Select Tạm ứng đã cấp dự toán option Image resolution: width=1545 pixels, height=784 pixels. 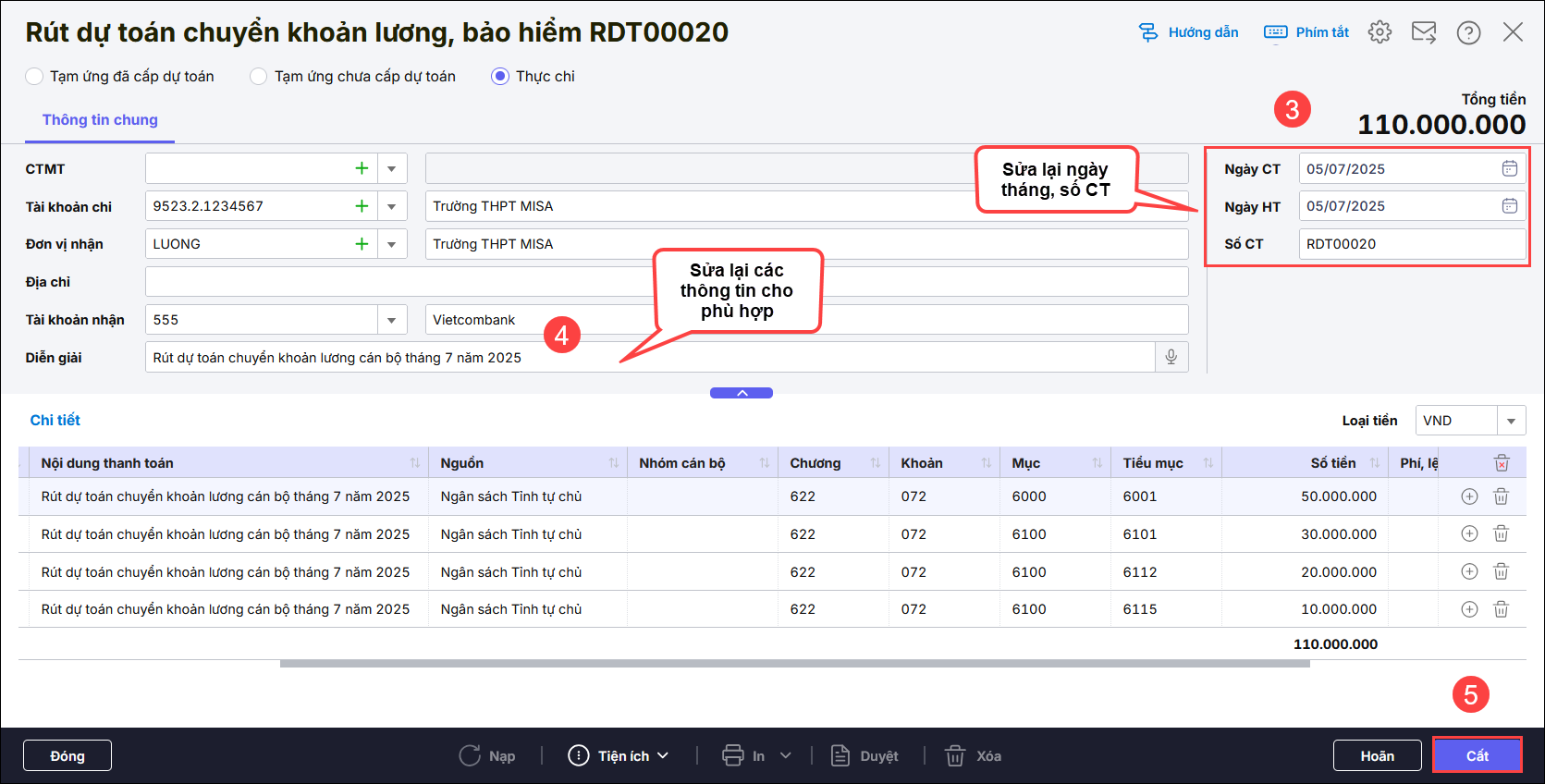pos(34,77)
